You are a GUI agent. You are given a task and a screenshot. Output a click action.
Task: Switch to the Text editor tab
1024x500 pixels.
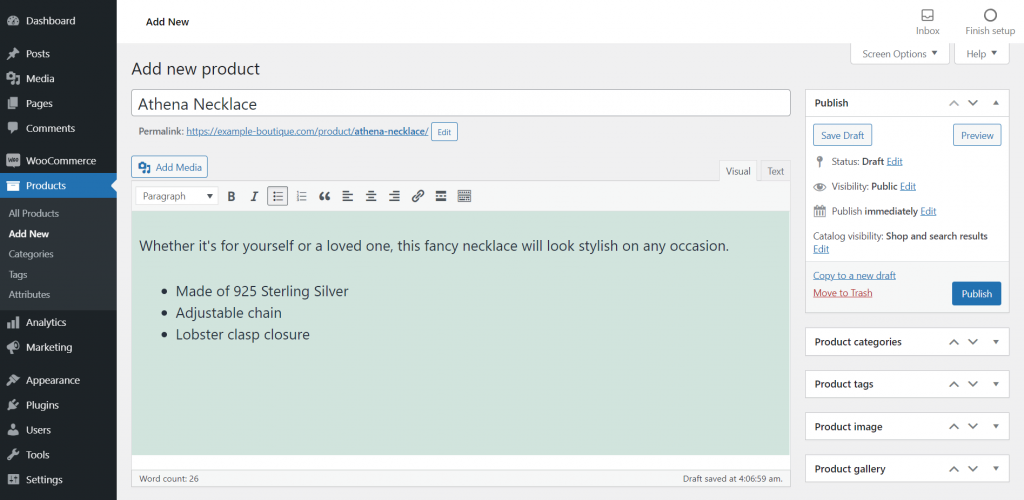(x=775, y=171)
